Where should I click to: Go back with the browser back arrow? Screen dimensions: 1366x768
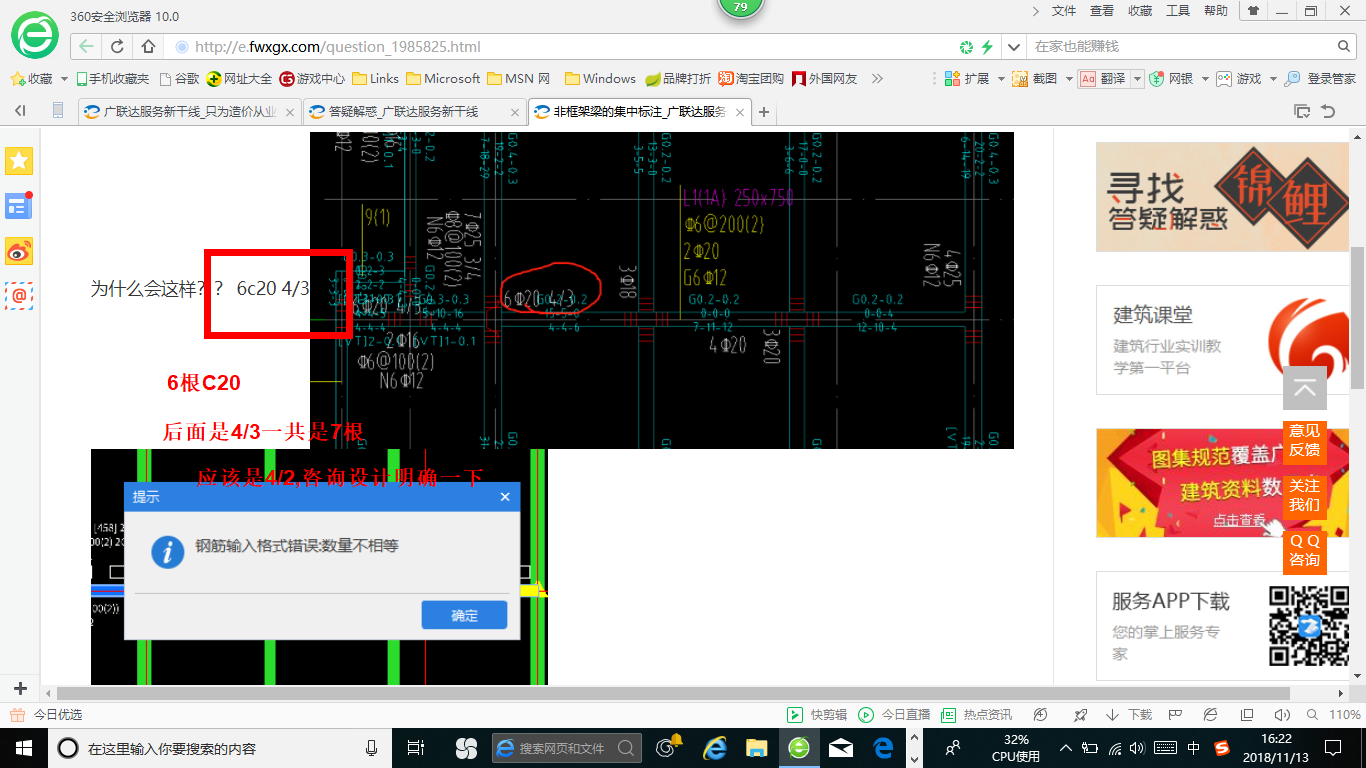coord(87,47)
